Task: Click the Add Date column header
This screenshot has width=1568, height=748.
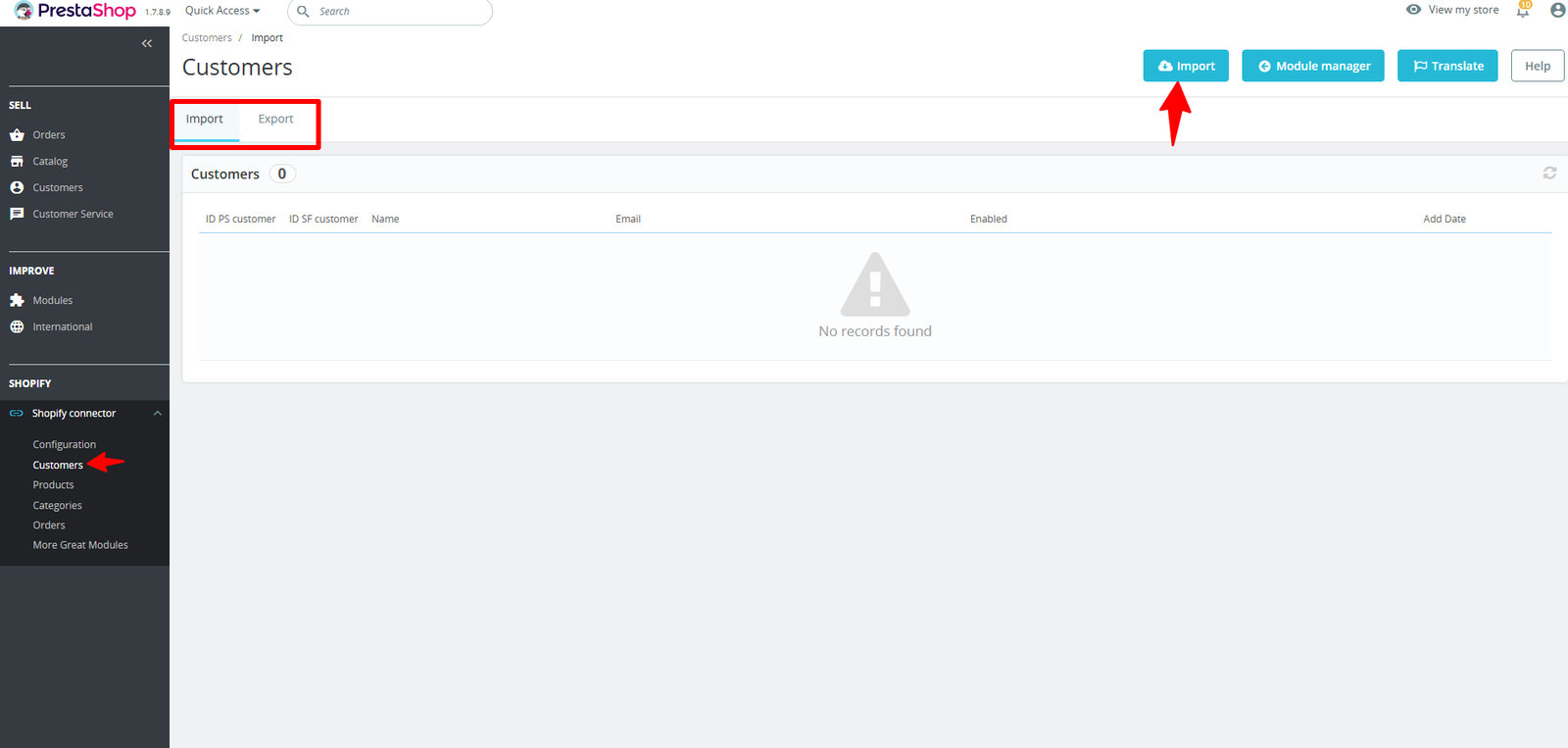Action: click(x=1445, y=220)
